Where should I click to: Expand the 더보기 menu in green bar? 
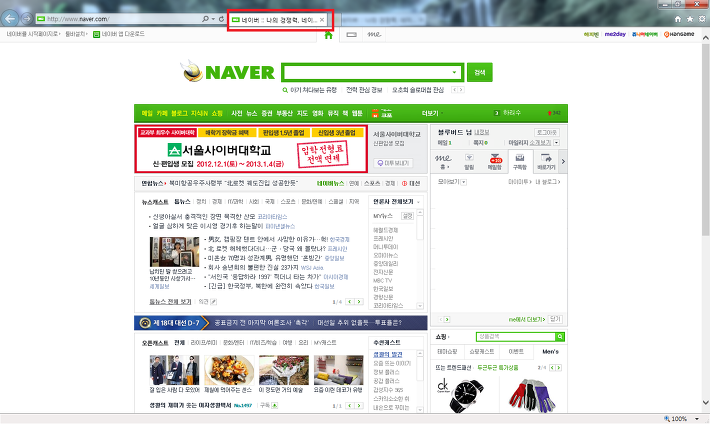tap(432, 113)
